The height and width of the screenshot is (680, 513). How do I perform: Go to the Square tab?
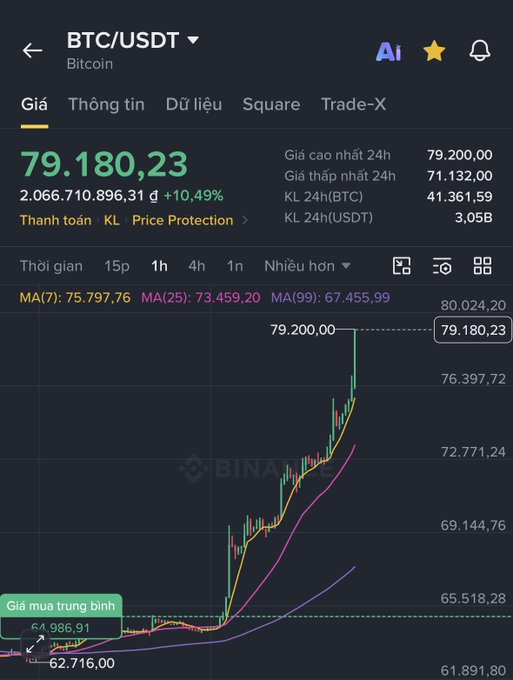point(271,105)
